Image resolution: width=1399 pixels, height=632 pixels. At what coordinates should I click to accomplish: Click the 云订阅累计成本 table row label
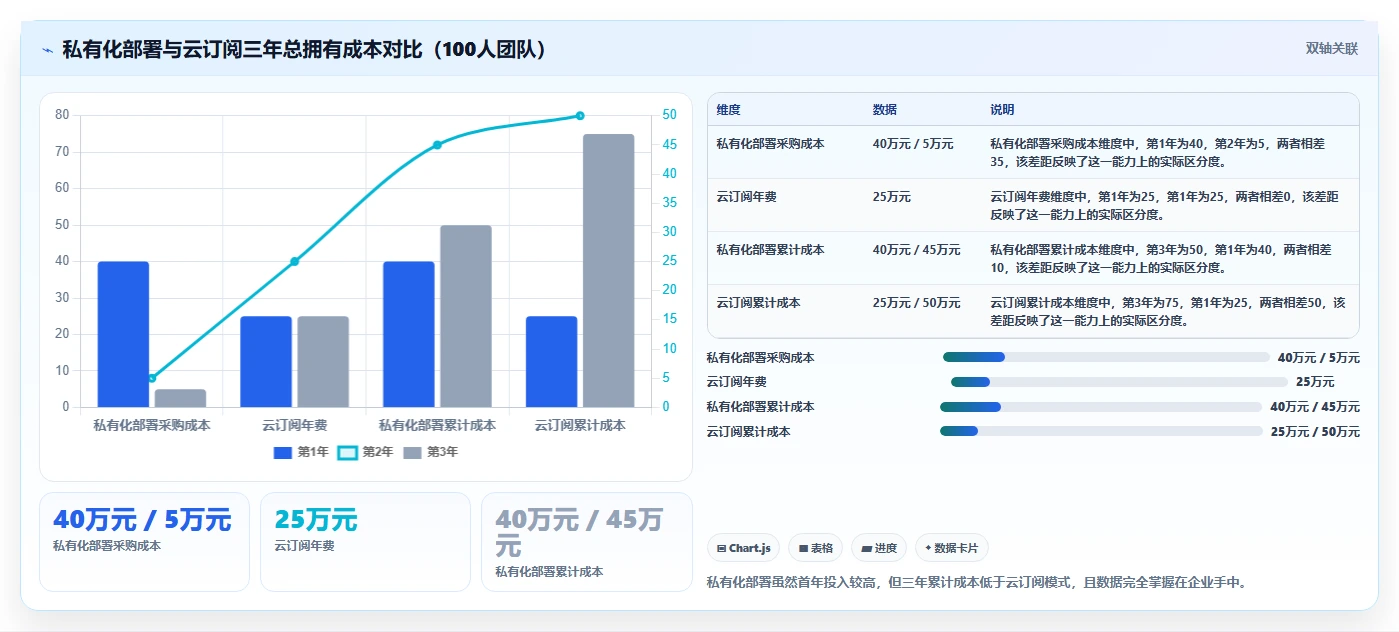click(758, 303)
